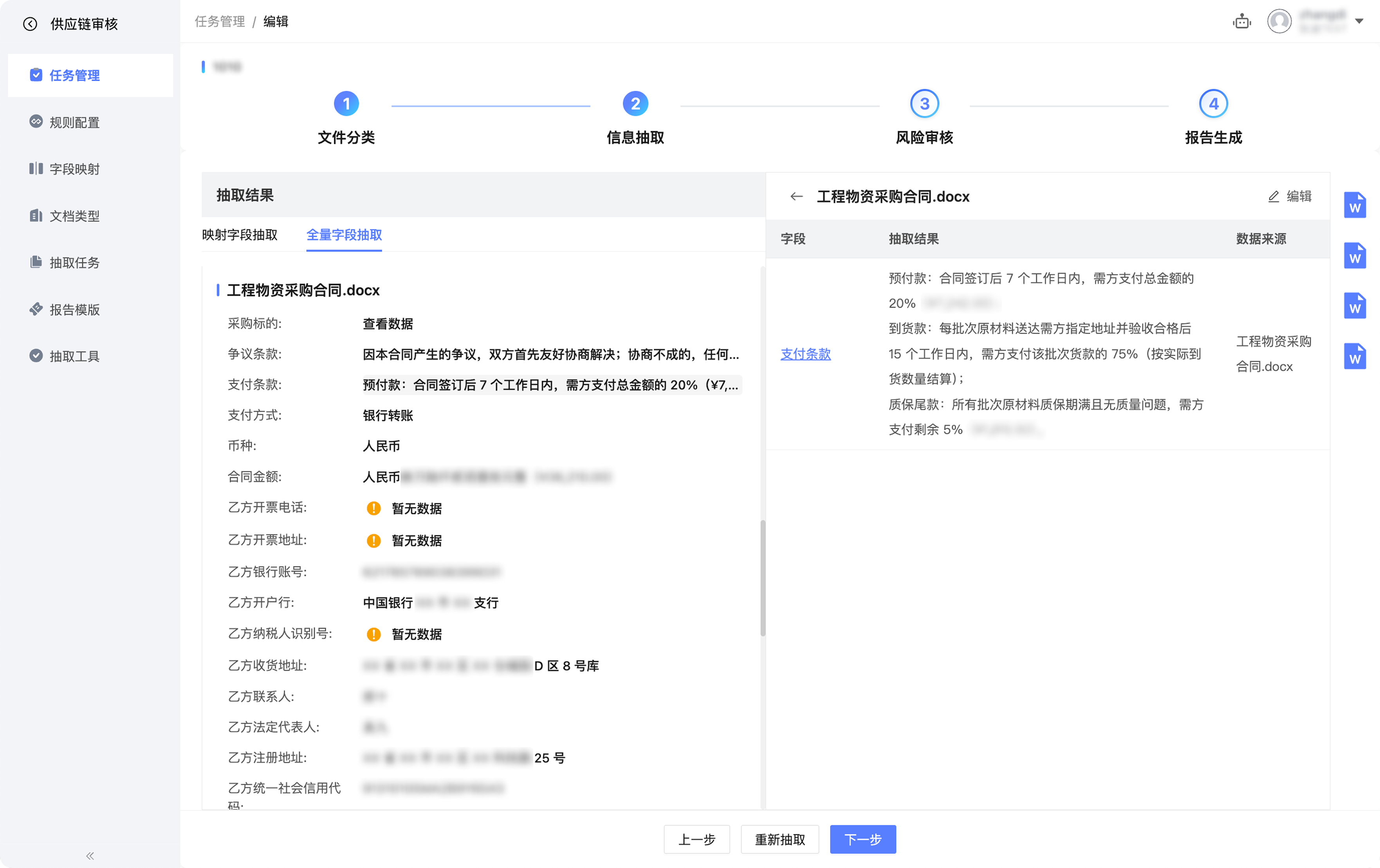Open the third Word document icon

pyautogui.click(x=1355, y=305)
